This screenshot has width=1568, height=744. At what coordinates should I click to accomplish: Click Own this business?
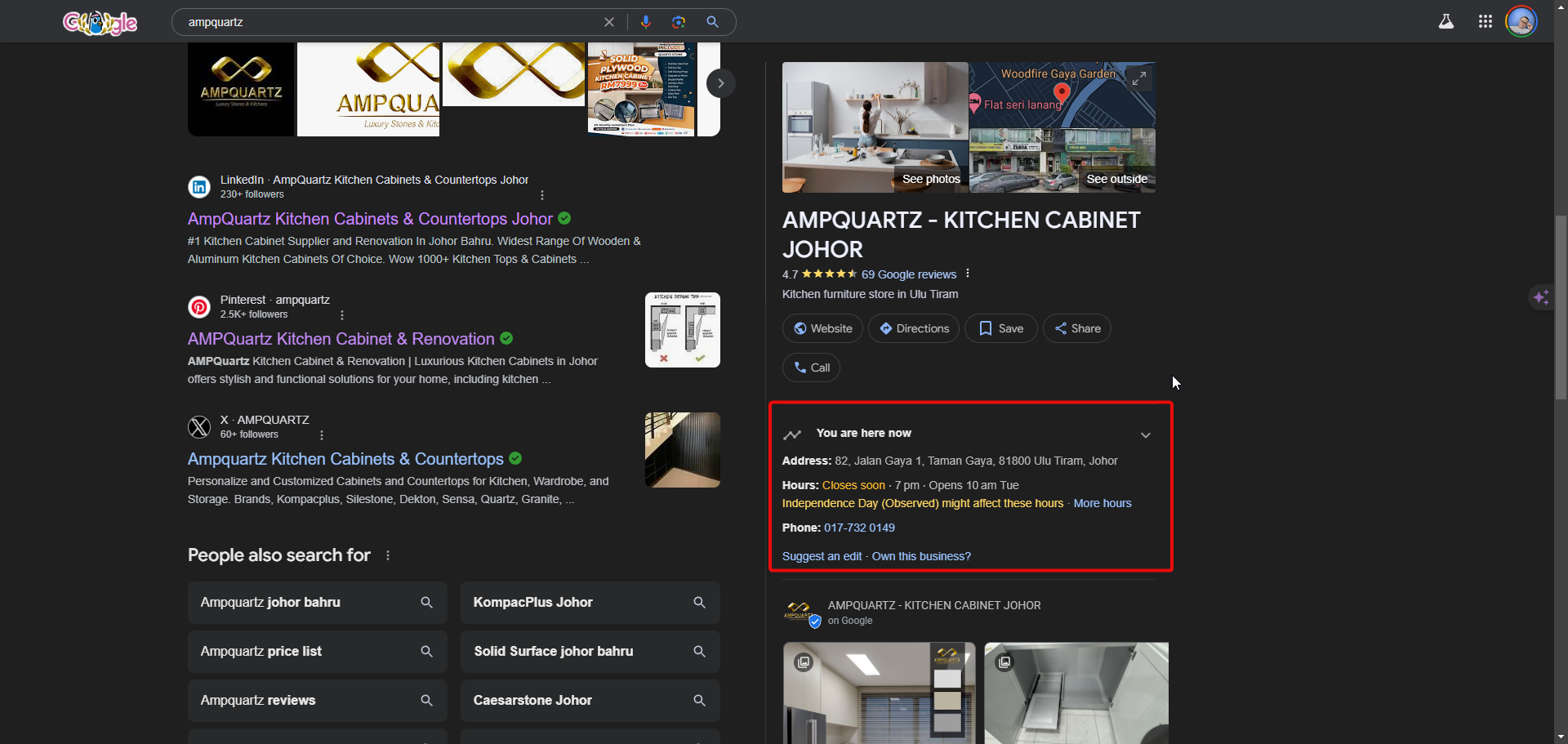[921, 556]
